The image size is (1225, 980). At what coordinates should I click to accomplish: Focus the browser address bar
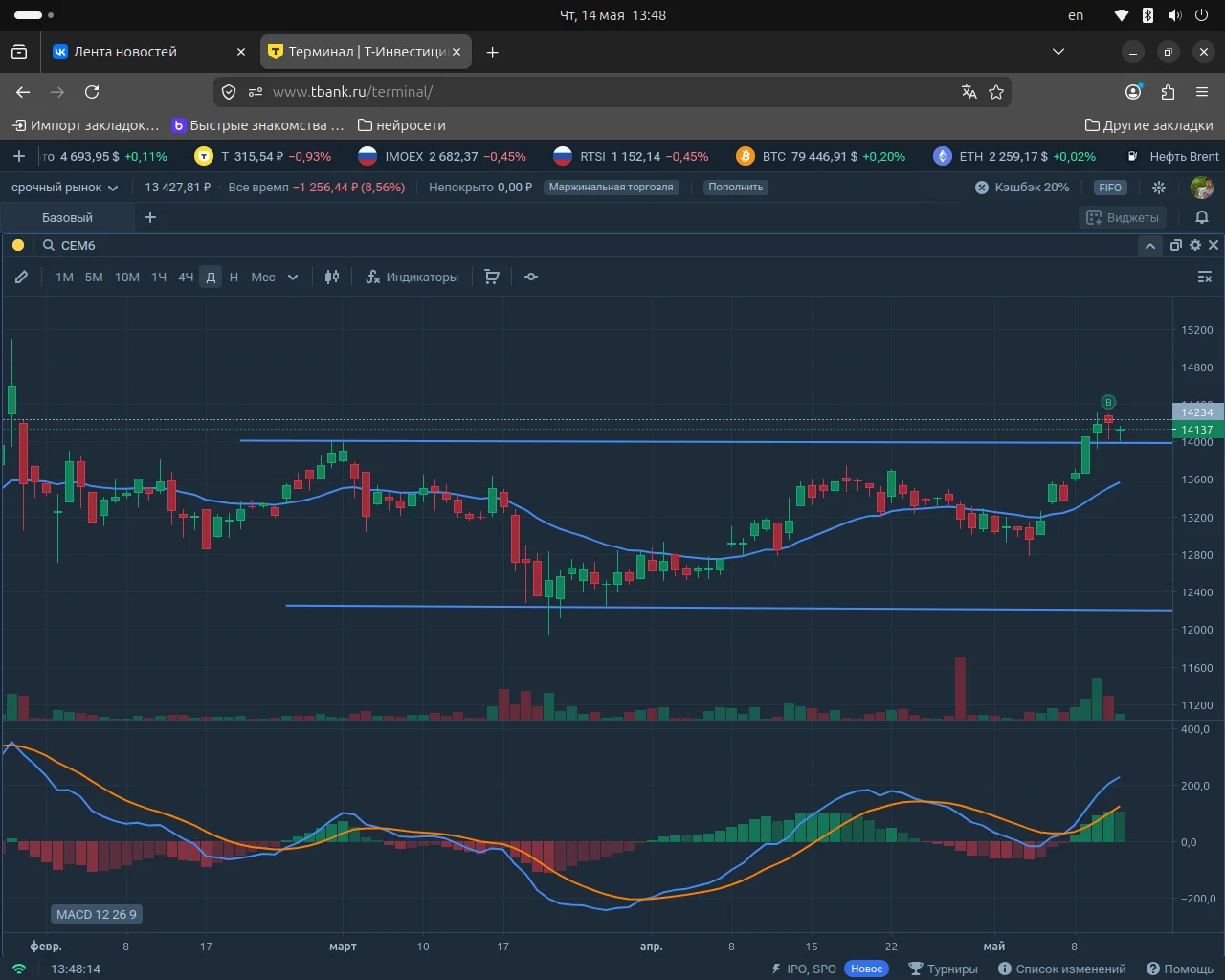[612, 92]
